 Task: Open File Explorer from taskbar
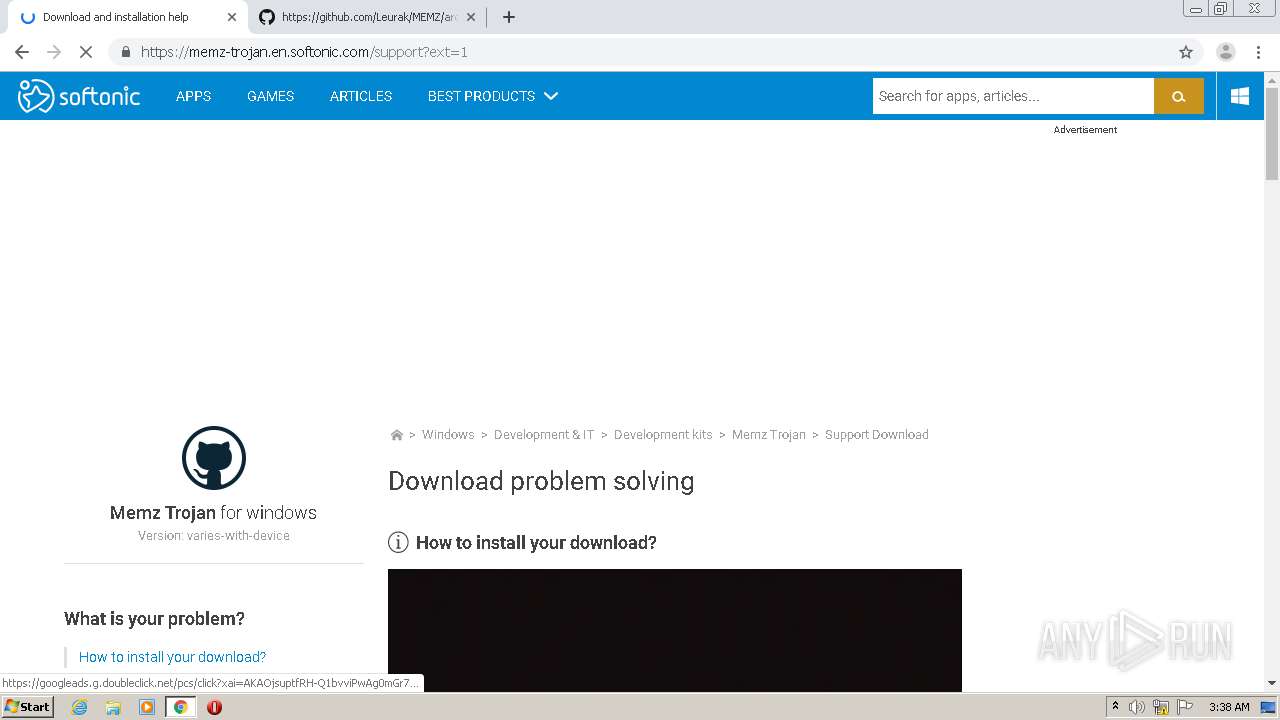click(x=113, y=707)
